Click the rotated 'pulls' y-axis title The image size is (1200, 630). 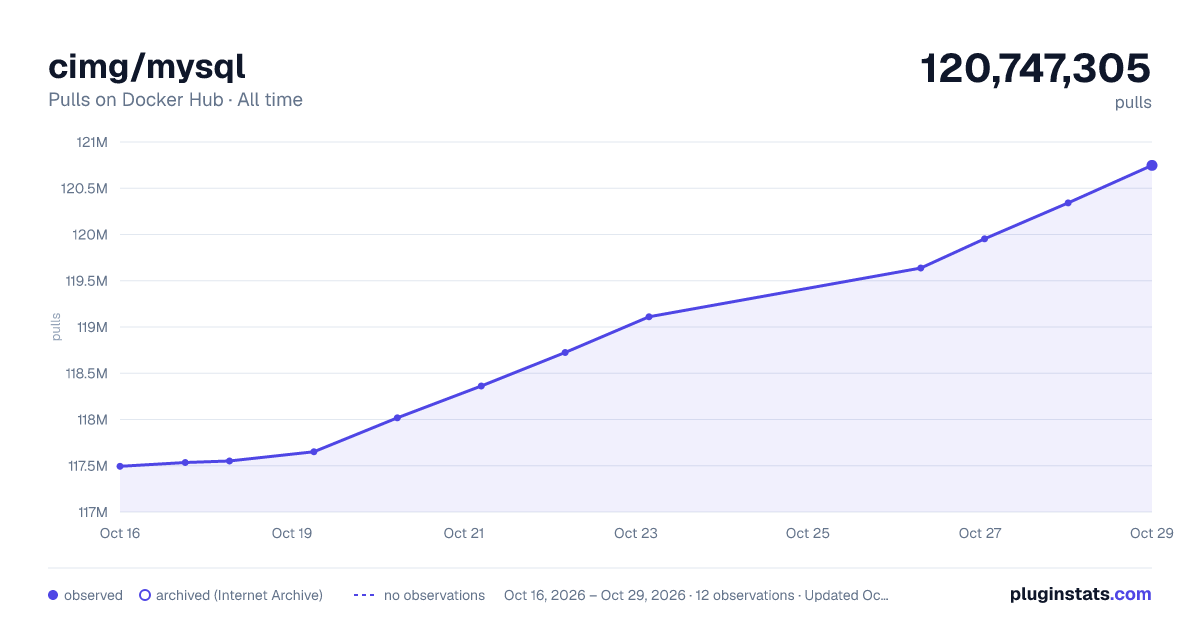point(56,327)
